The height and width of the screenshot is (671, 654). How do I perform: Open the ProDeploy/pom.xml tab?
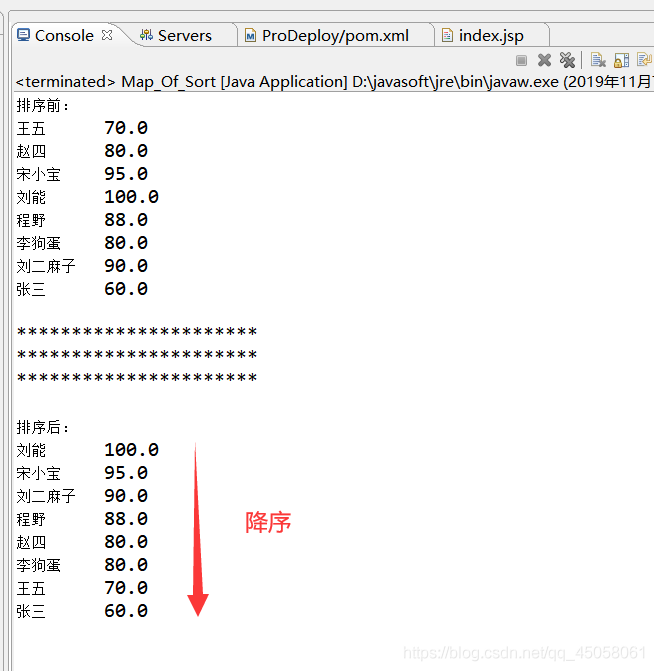click(x=335, y=36)
